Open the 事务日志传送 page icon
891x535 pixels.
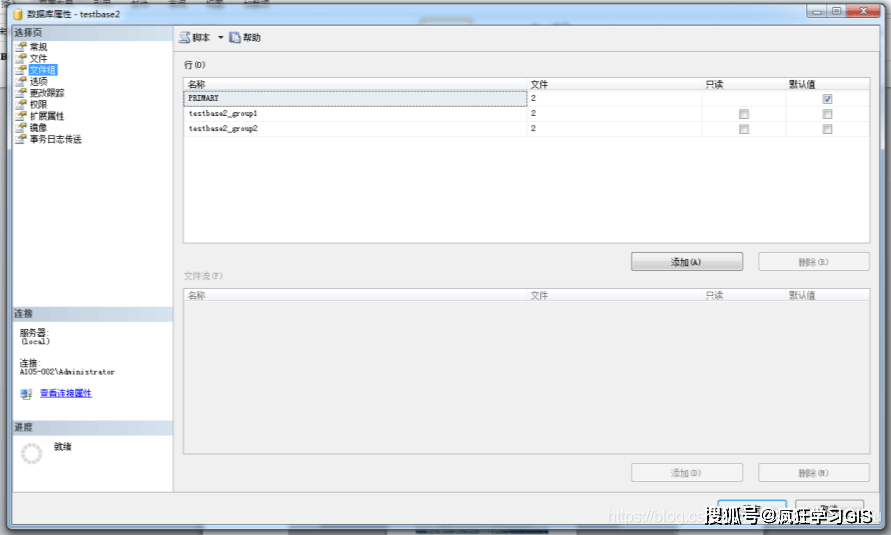click(x=21, y=139)
